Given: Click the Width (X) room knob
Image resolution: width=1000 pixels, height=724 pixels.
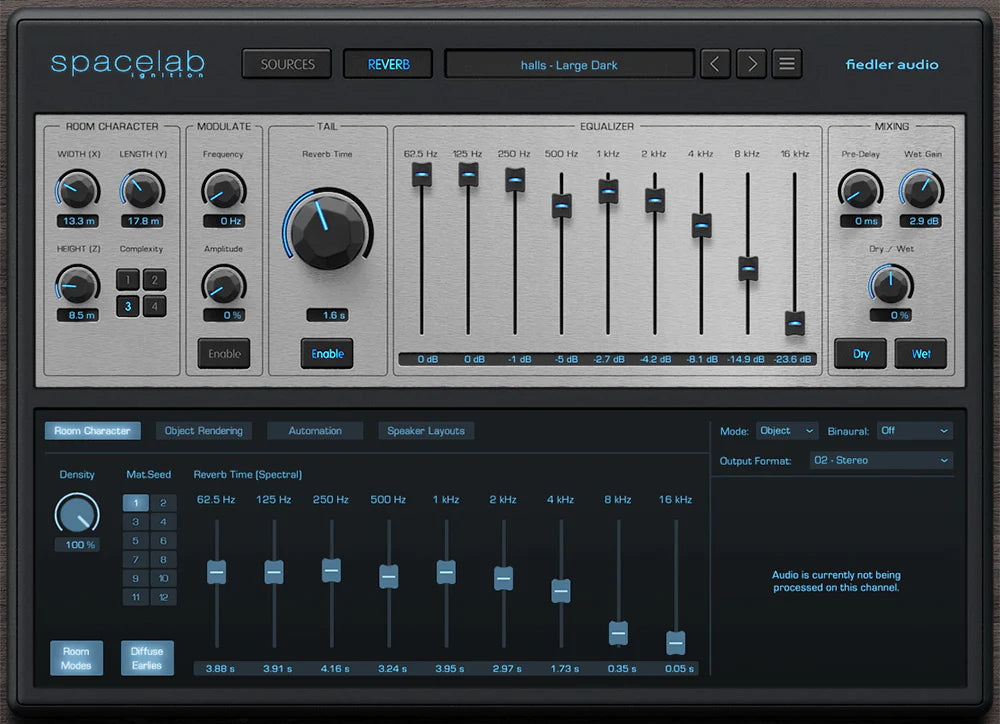Looking at the screenshot, I should point(77,189).
